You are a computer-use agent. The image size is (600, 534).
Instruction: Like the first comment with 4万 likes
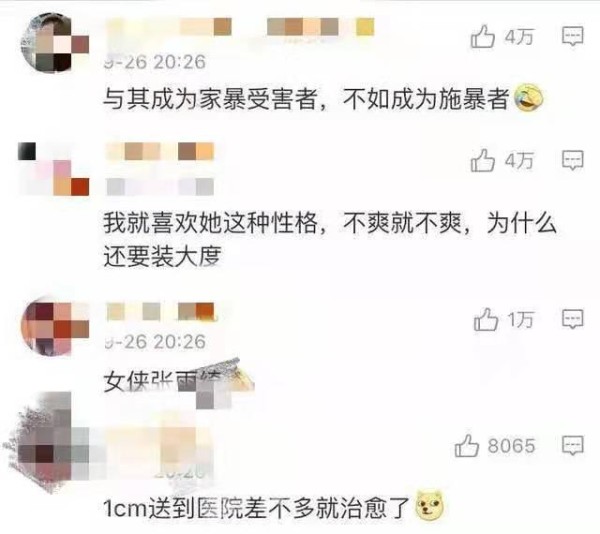tap(483, 36)
